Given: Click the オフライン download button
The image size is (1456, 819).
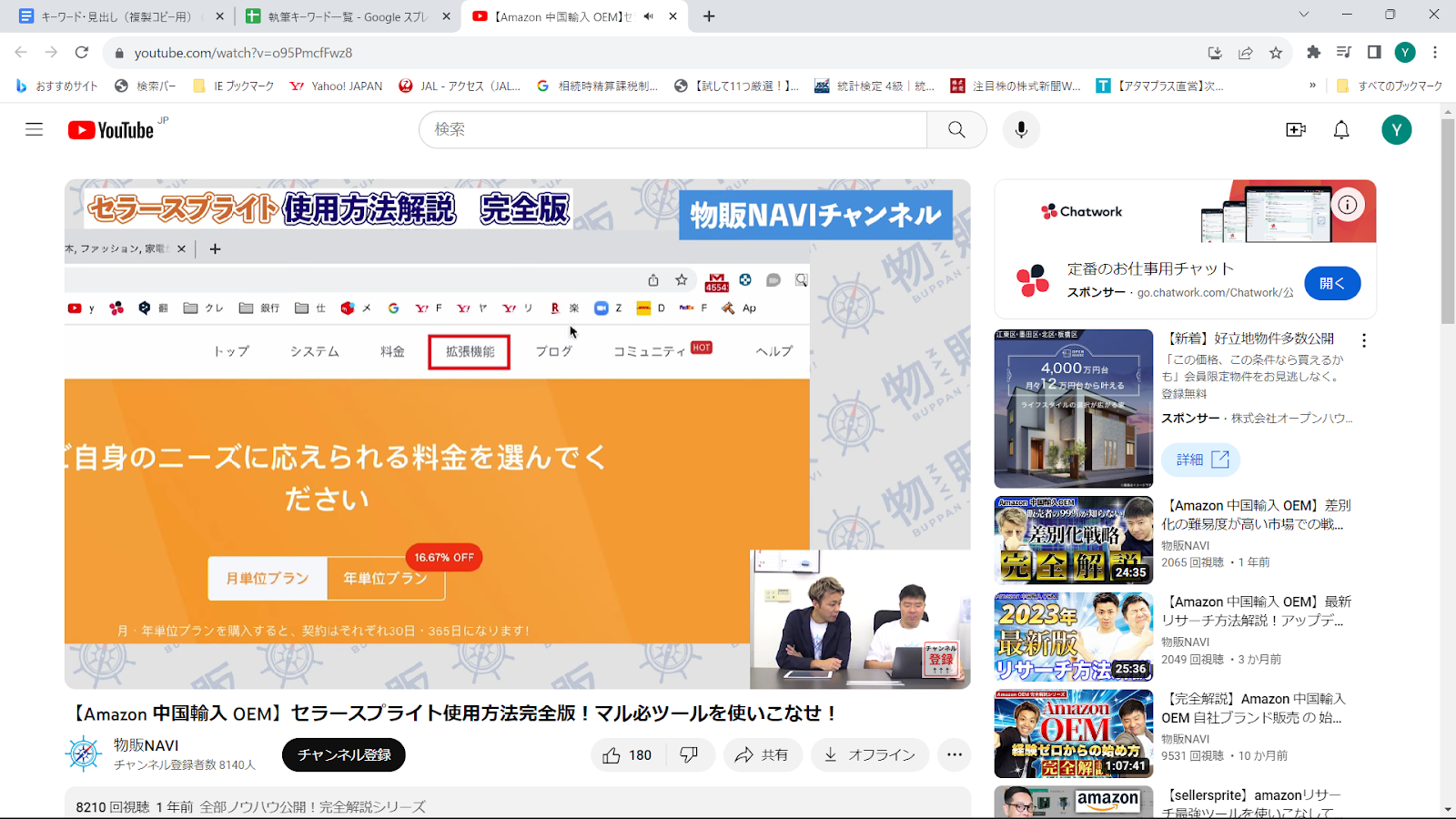Looking at the screenshot, I should pyautogui.click(x=870, y=754).
